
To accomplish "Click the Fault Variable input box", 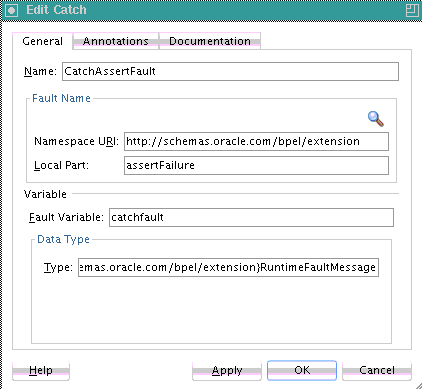I will pos(251,217).
